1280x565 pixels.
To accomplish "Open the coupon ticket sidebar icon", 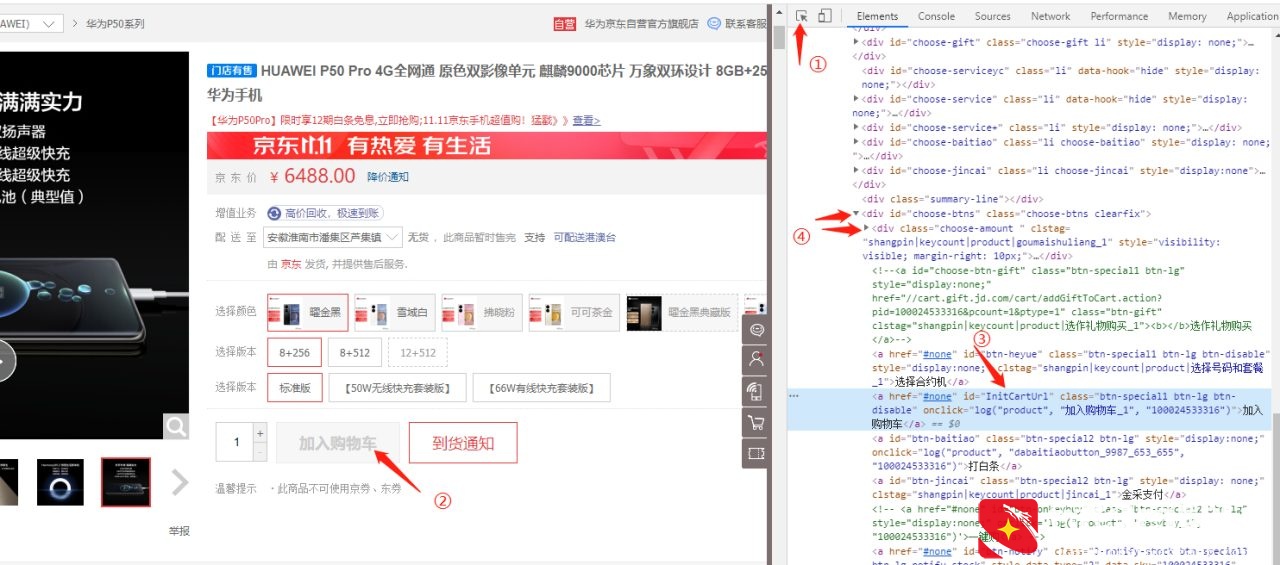I will [x=756, y=453].
